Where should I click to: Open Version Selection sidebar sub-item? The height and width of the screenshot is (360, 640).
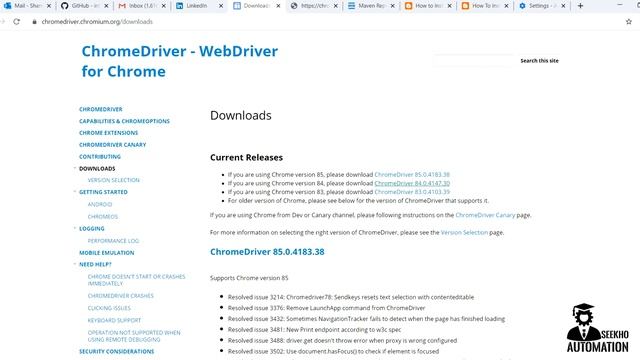(x=113, y=180)
